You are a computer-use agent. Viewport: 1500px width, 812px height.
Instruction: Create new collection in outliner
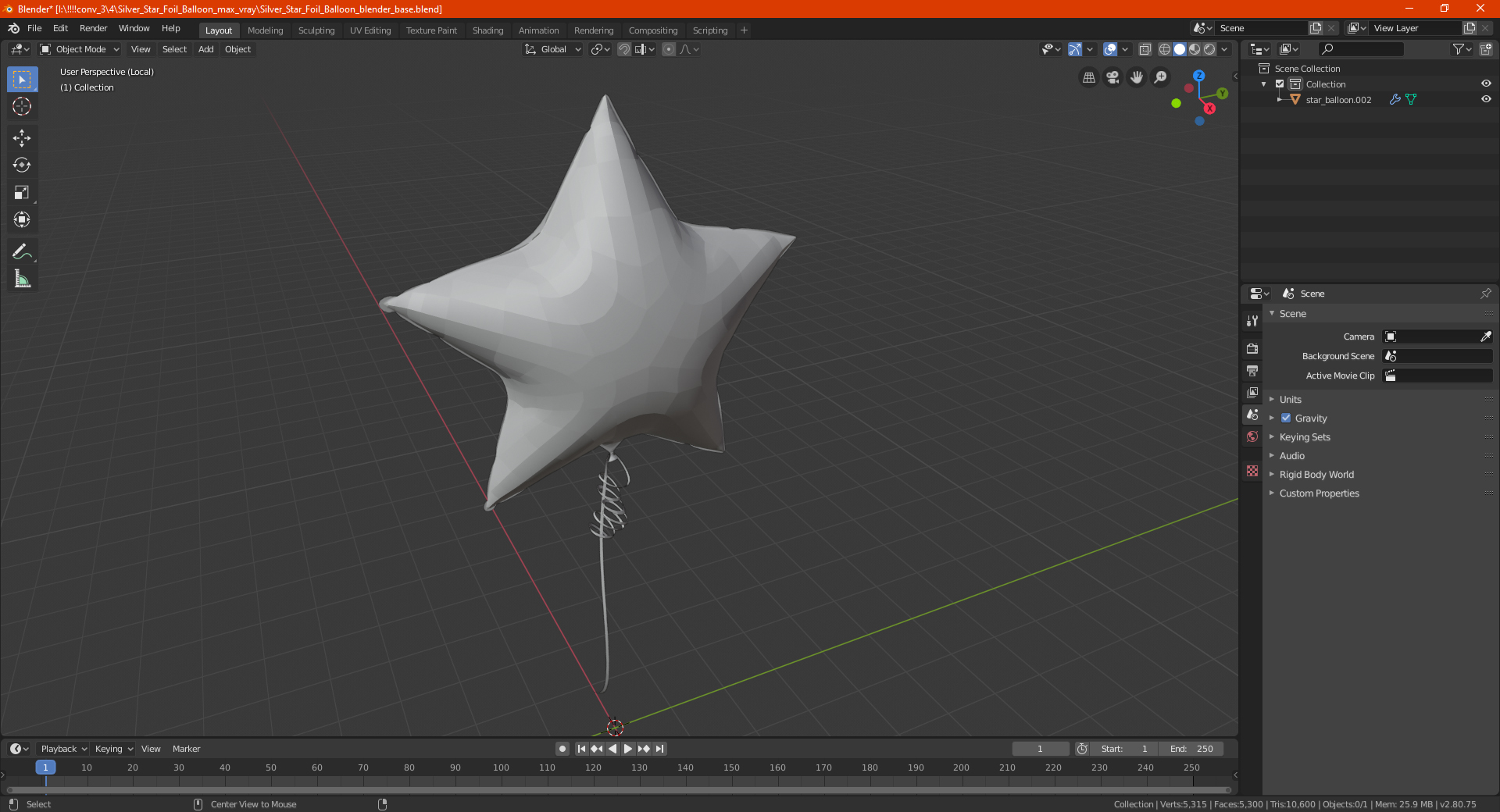(1485, 49)
